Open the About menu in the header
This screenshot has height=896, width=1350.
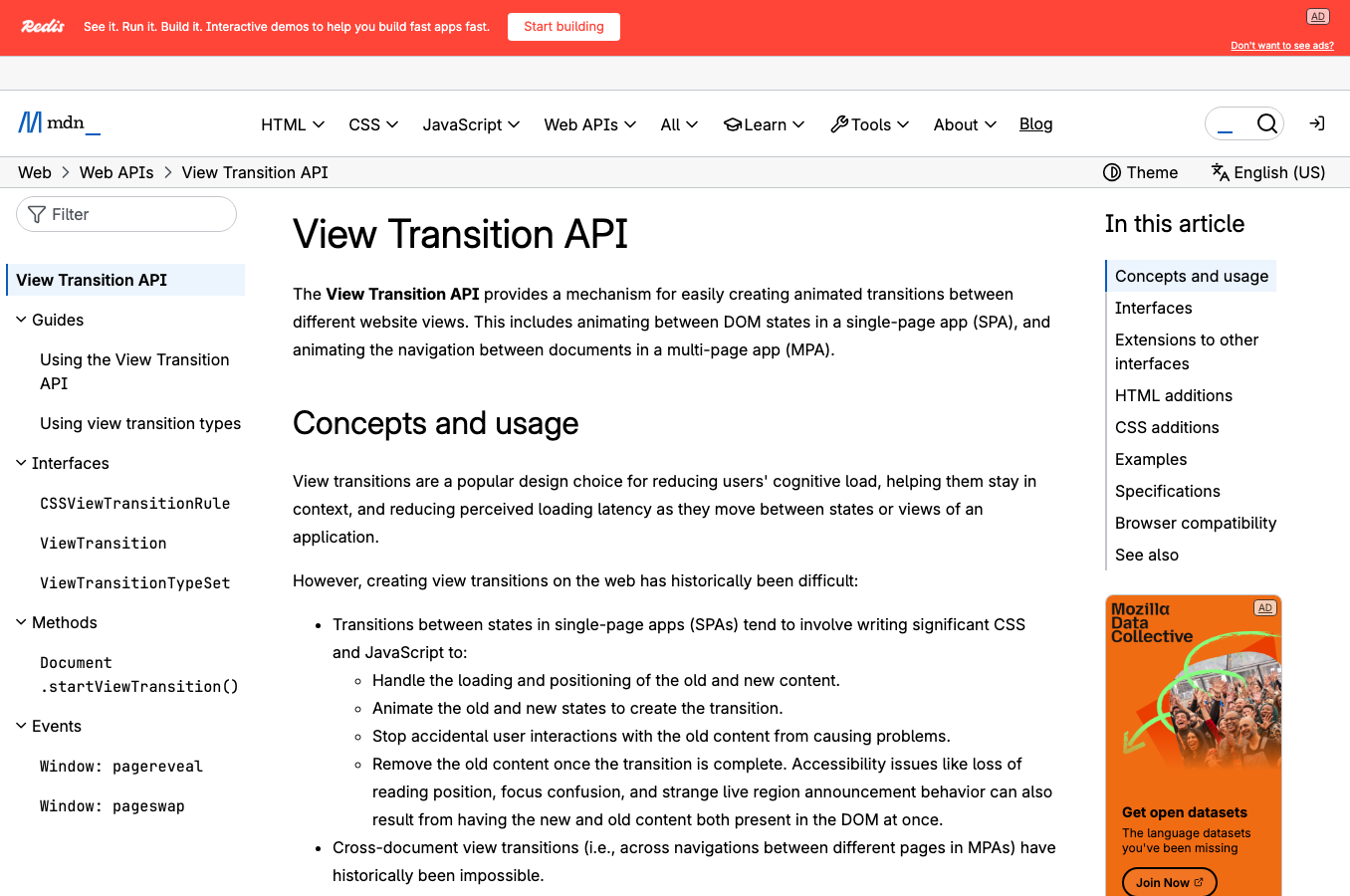click(963, 124)
